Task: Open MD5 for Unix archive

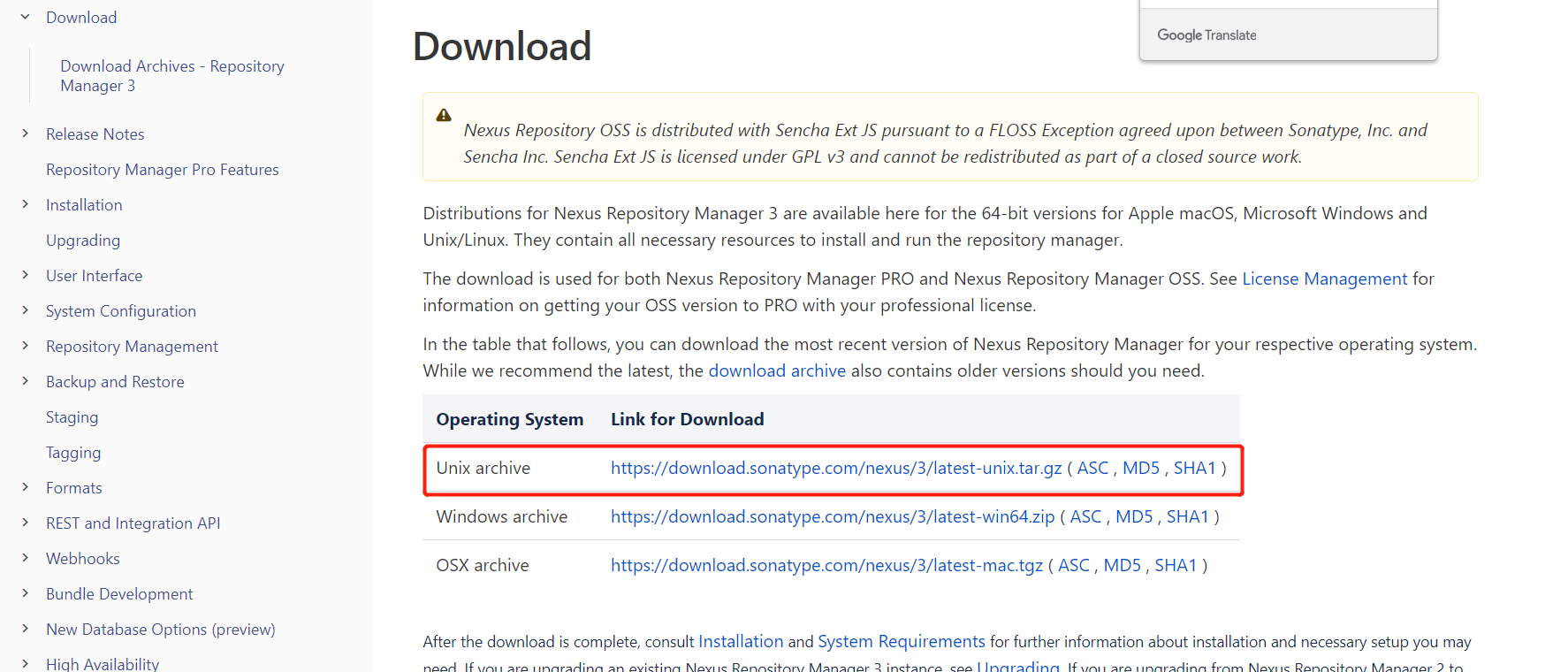Action: pos(1141,468)
